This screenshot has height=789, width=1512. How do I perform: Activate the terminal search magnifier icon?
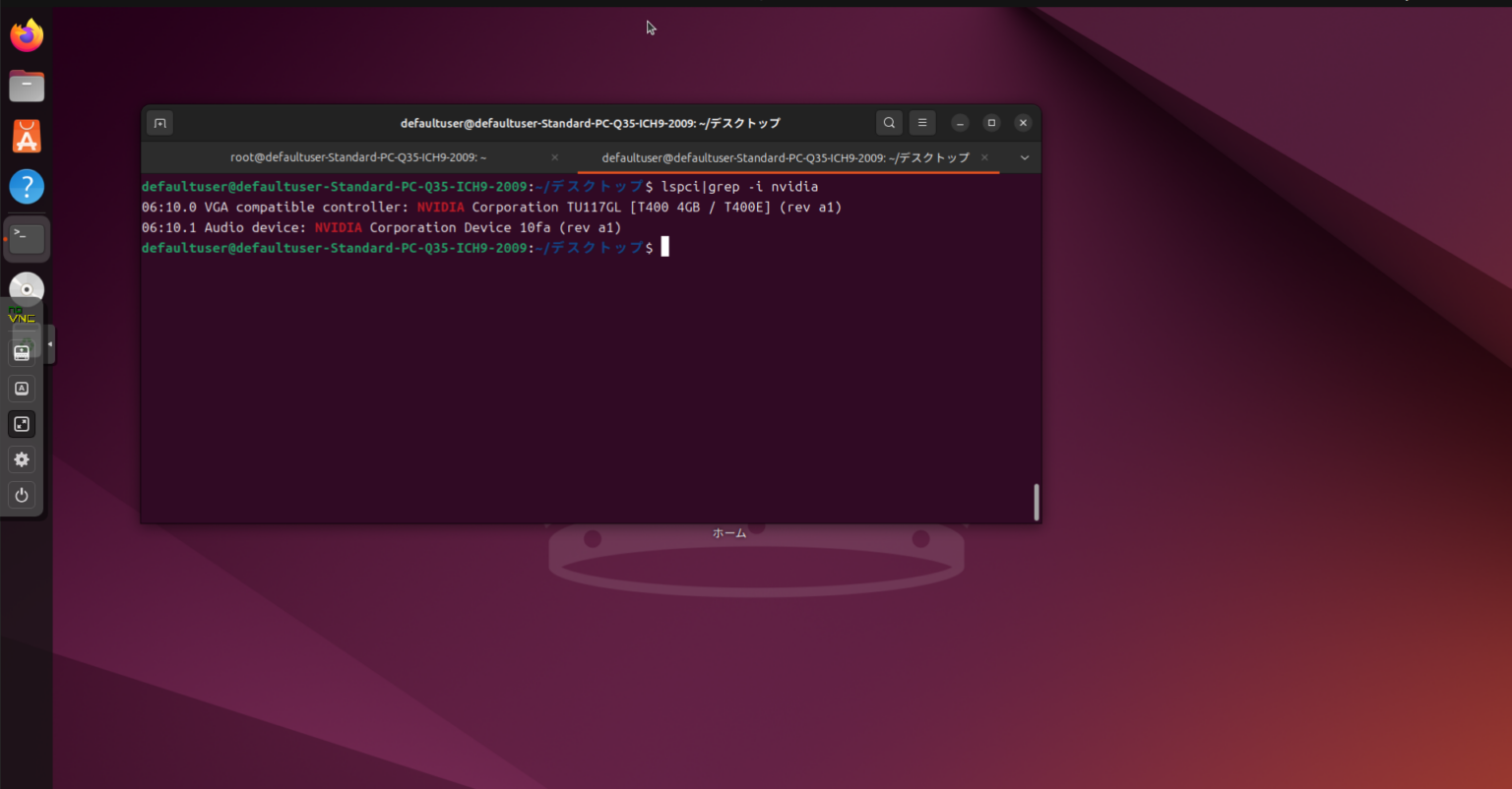[888, 122]
